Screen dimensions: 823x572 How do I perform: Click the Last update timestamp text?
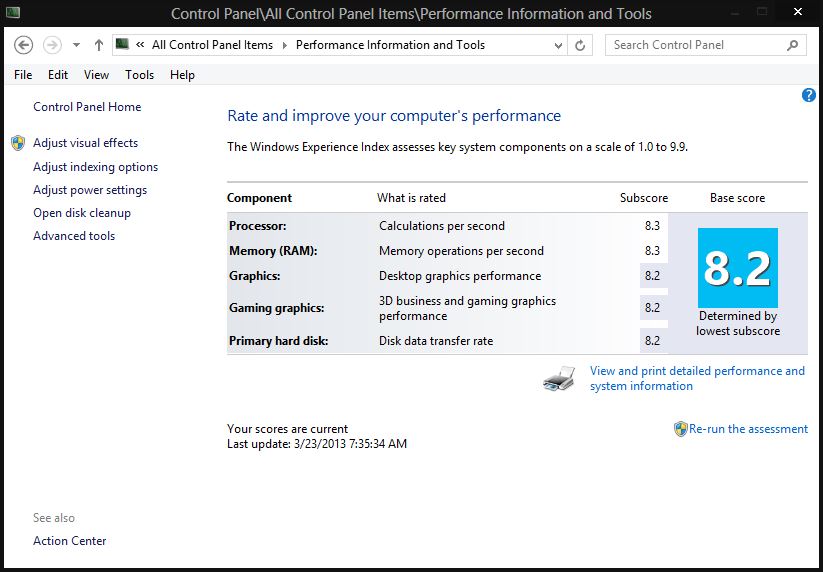click(317, 444)
